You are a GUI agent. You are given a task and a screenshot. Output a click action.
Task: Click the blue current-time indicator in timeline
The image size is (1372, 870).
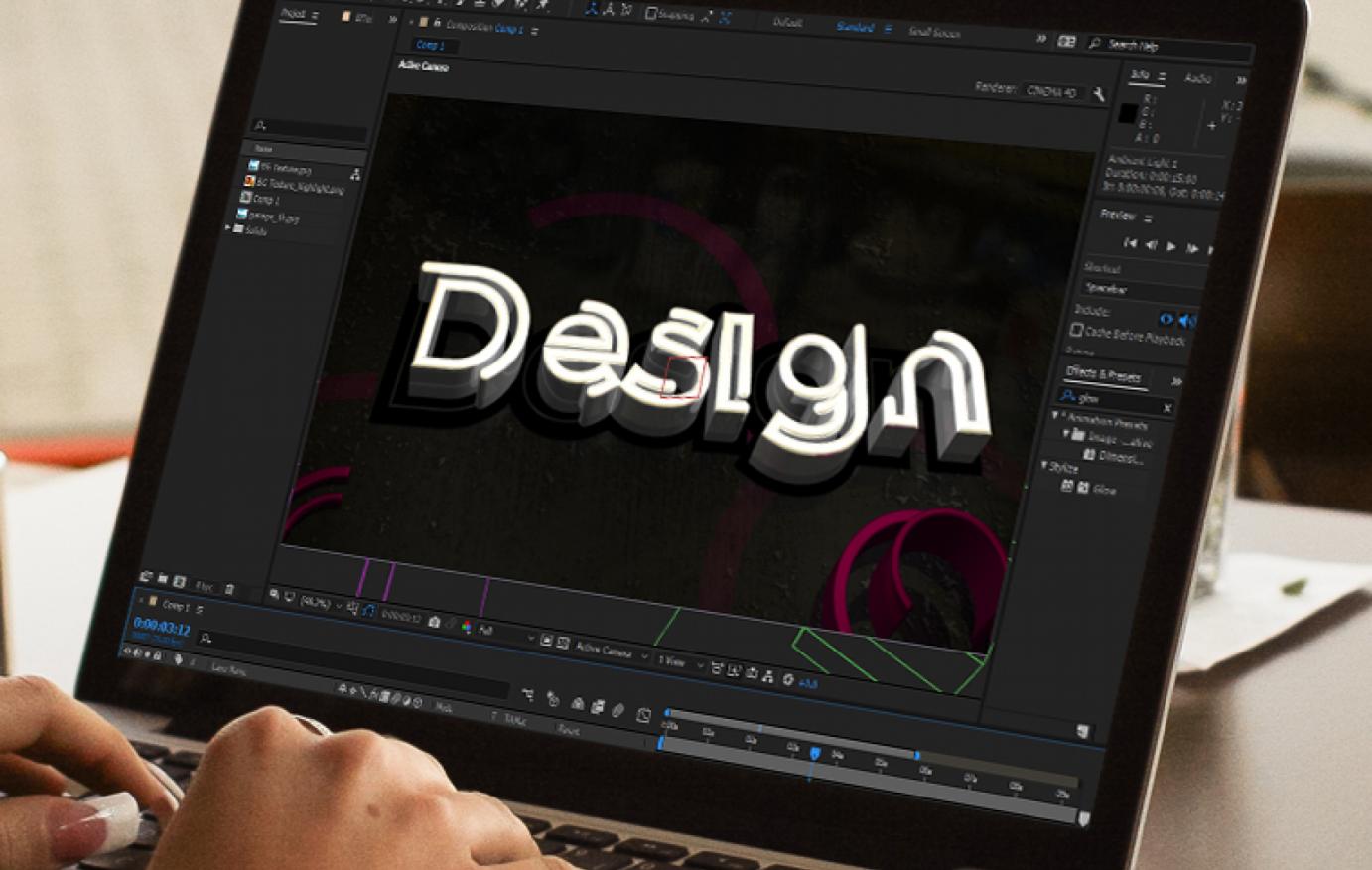(x=815, y=753)
